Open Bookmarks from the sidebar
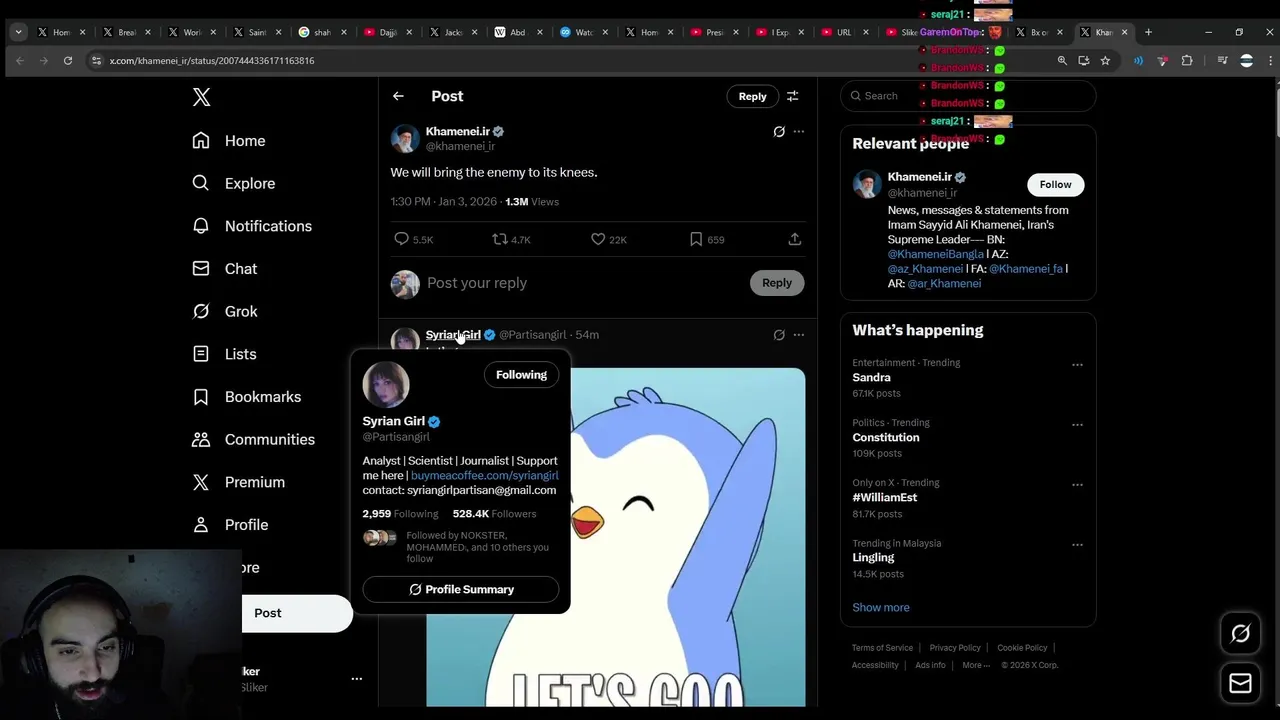1280x720 pixels. [x=246, y=397]
